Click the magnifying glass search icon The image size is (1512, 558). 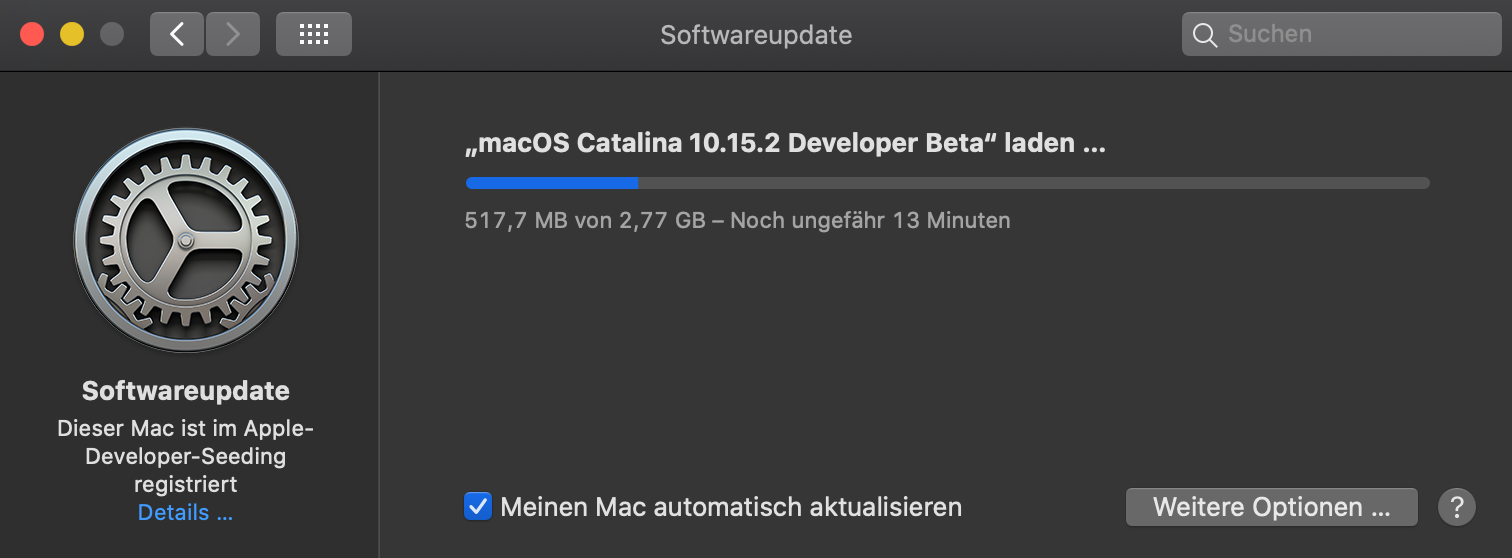(x=1205, y=34)
